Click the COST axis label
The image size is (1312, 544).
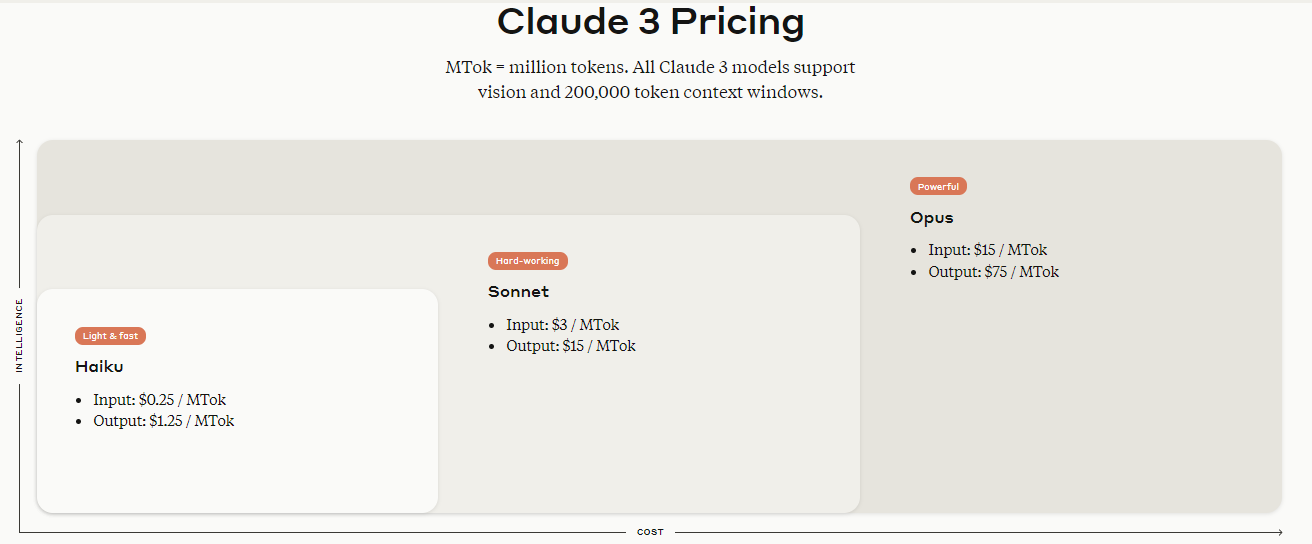(650, 532)
